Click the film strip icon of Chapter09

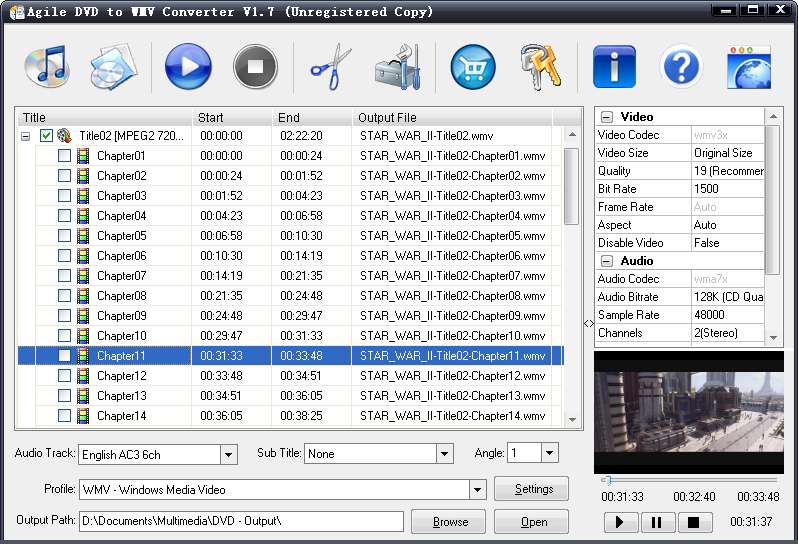pos(83,316)
